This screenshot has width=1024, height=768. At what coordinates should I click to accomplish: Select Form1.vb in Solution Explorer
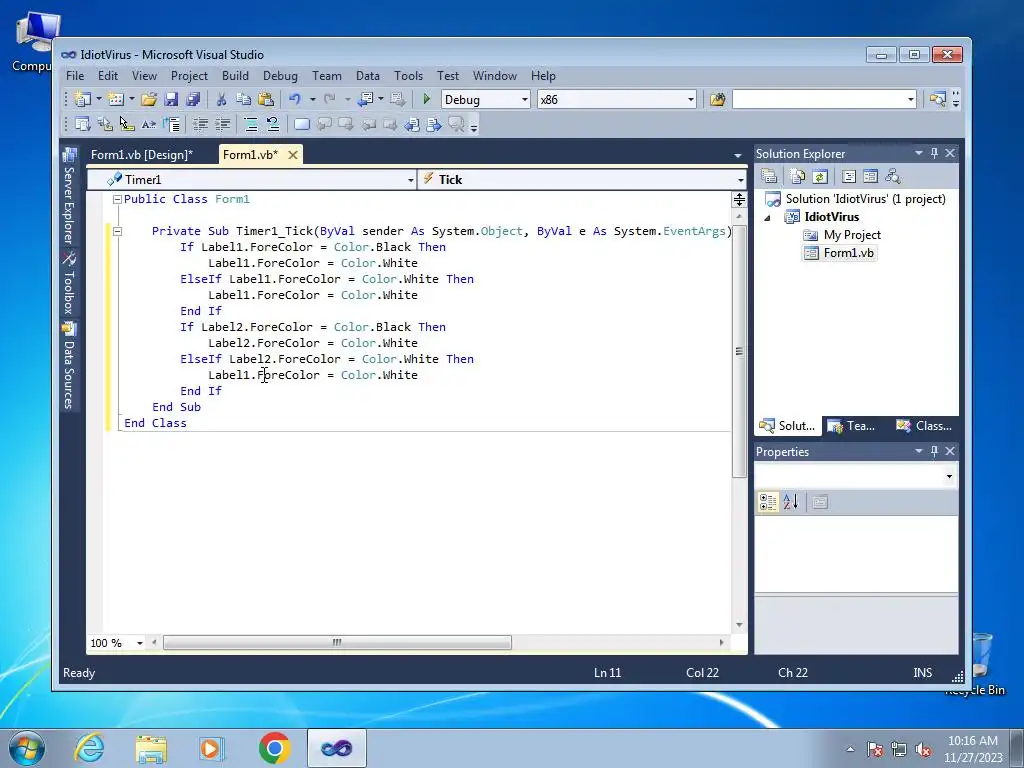coord(848,253)
